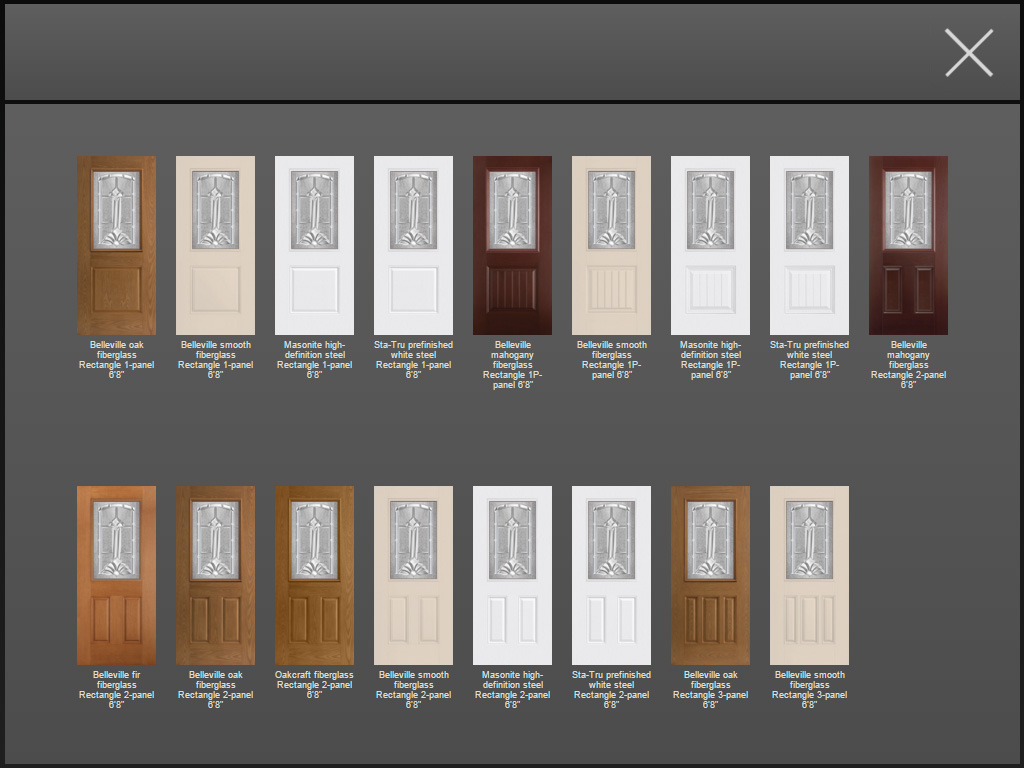This screenshot has width=1024, height=768.
Task: Click the label "Oakcraft fiberglass Rectangle 2-panel 6'8""
Action: click(314, 684)
